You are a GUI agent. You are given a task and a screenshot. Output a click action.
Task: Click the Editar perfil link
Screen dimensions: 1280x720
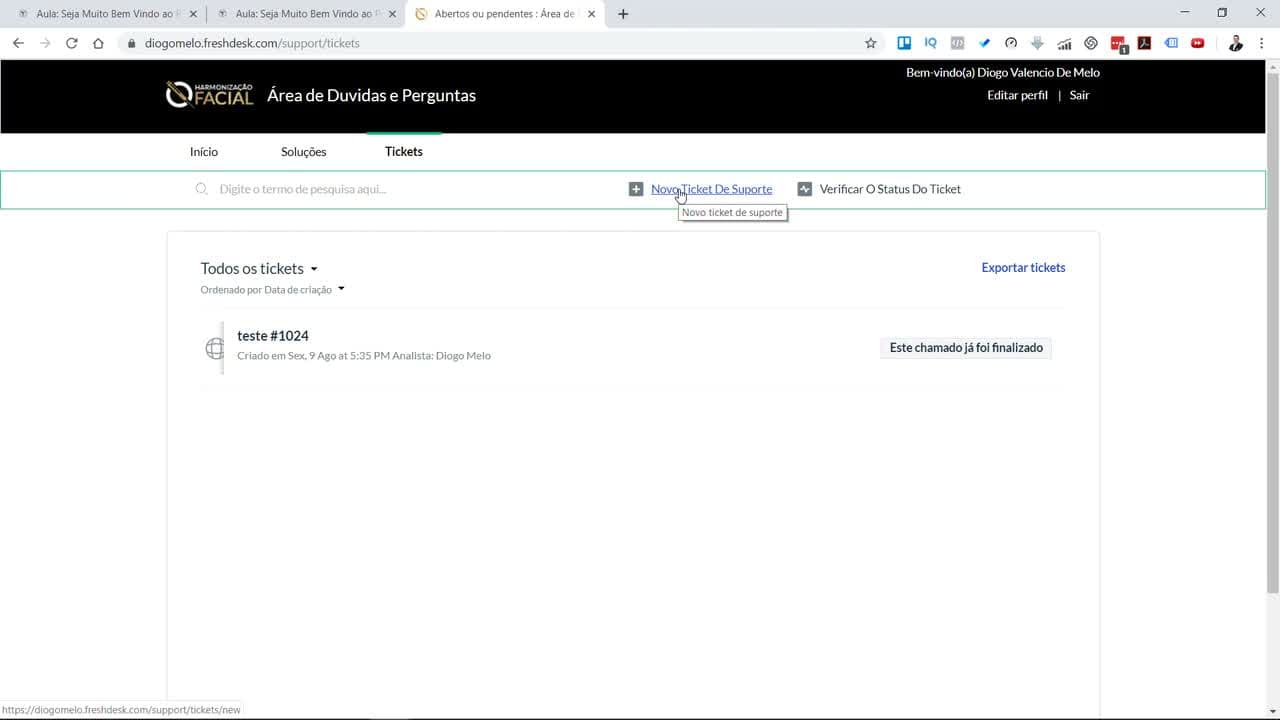1017,95
